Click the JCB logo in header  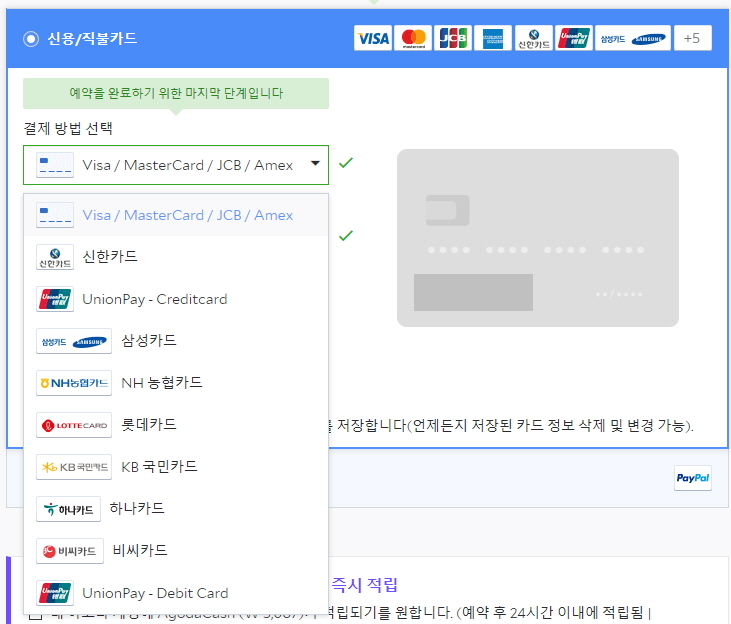[453, 38]
